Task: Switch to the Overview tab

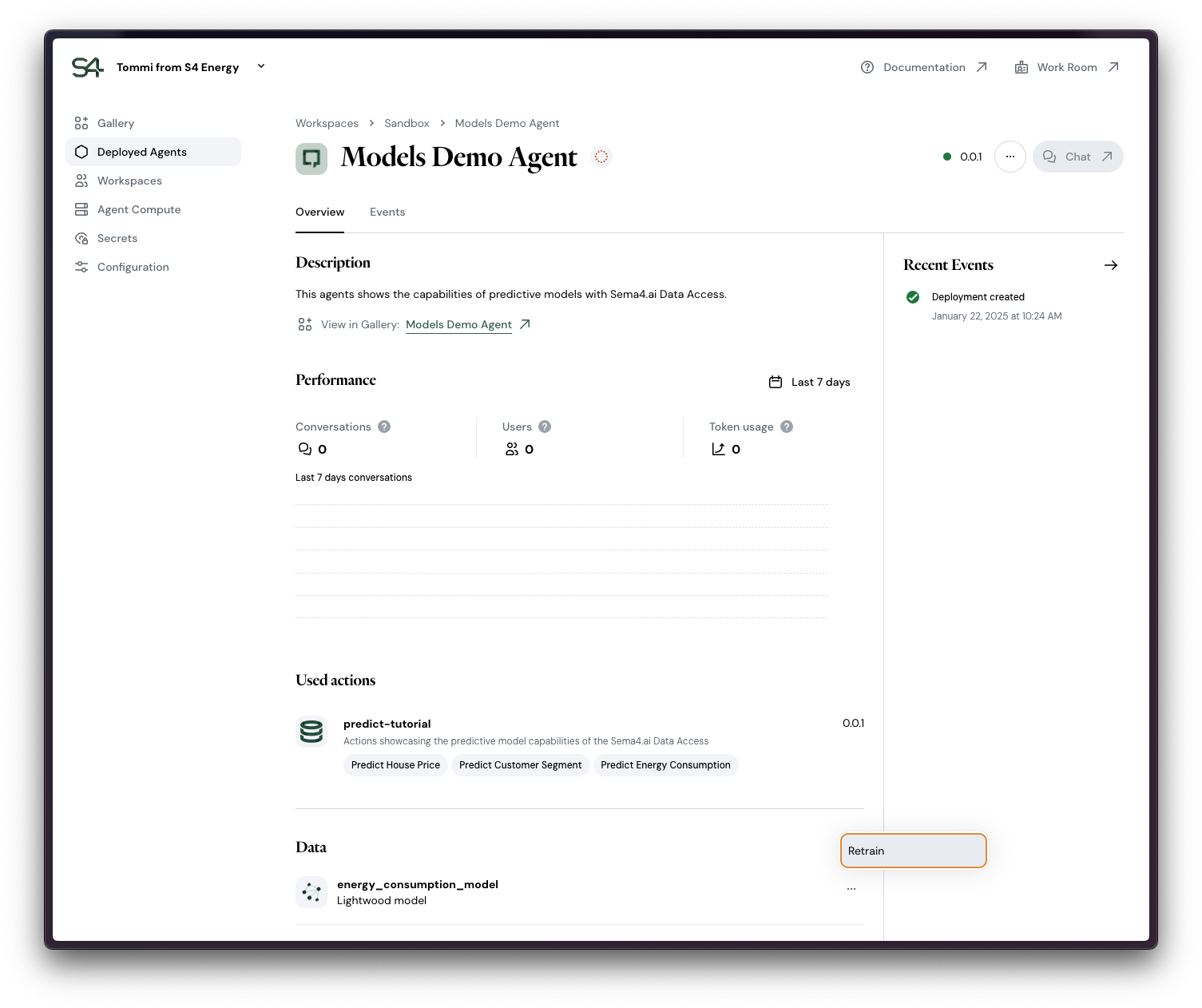Action: 319,212
